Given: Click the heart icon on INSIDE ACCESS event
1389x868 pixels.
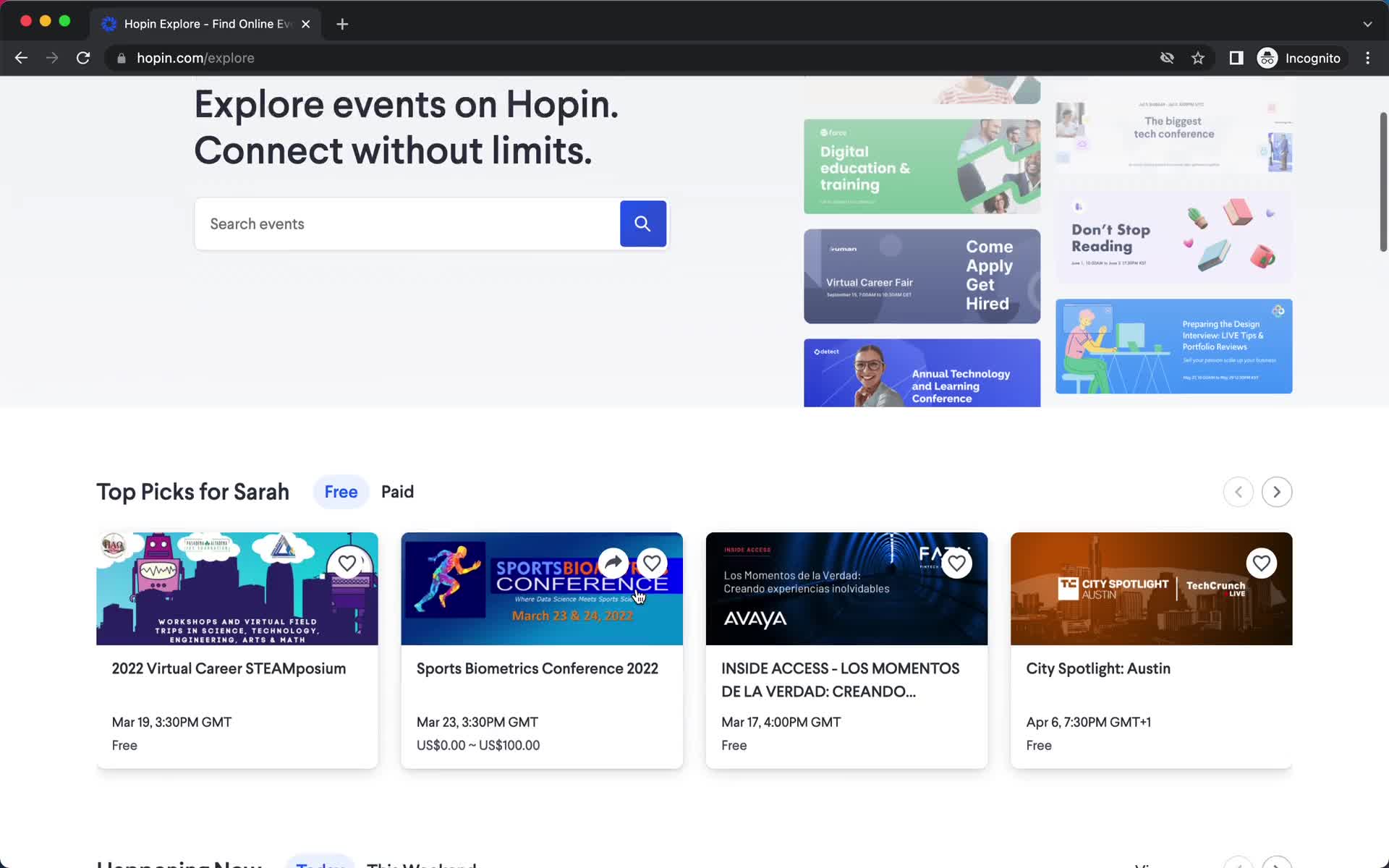Looking at the screenshot, I should pos(955,562).
